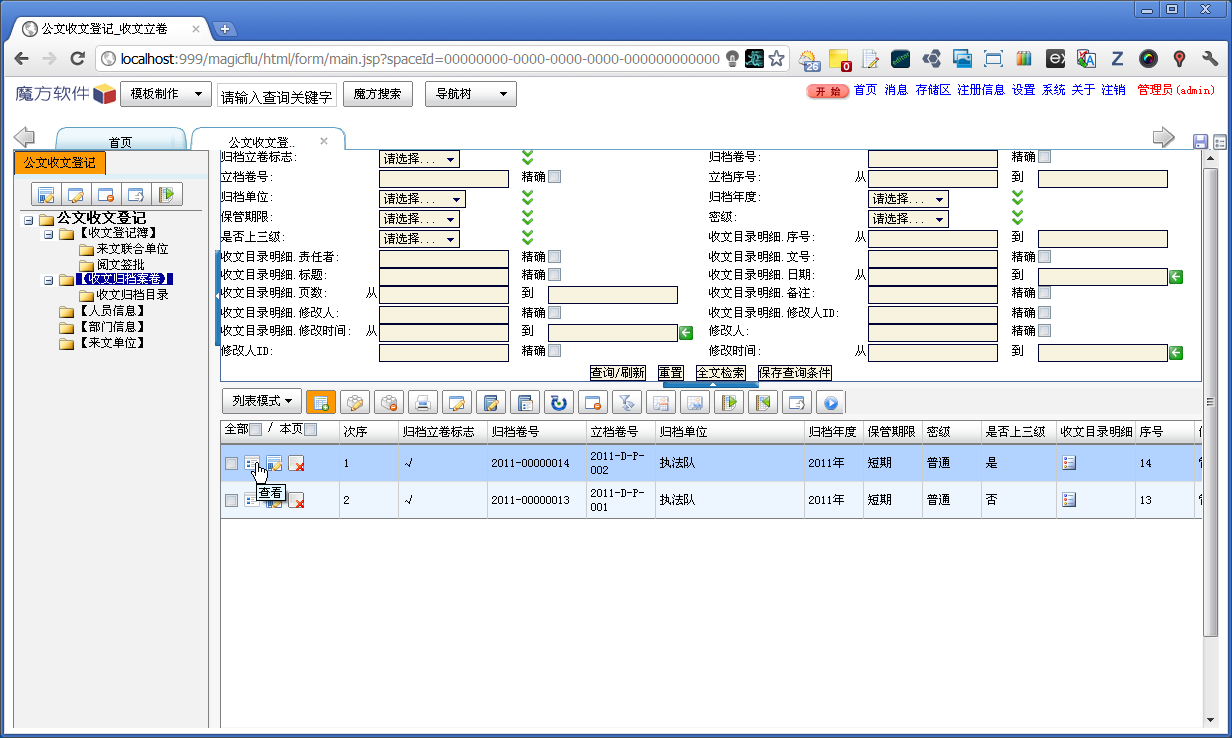Open 保管期限 请选择 dropdown
This screenshot has width=1232, height=738.
(419, 219)
